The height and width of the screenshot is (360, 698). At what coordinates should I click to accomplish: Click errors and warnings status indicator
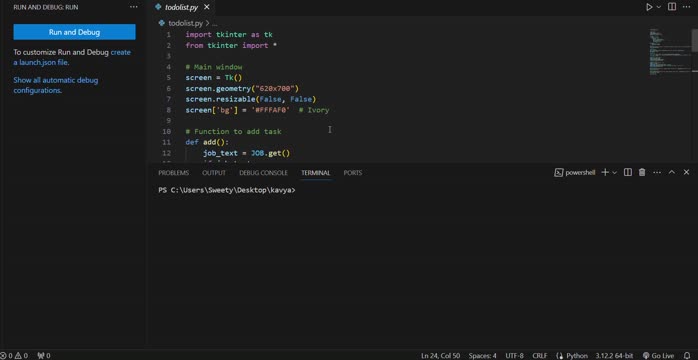click(14, 356)
